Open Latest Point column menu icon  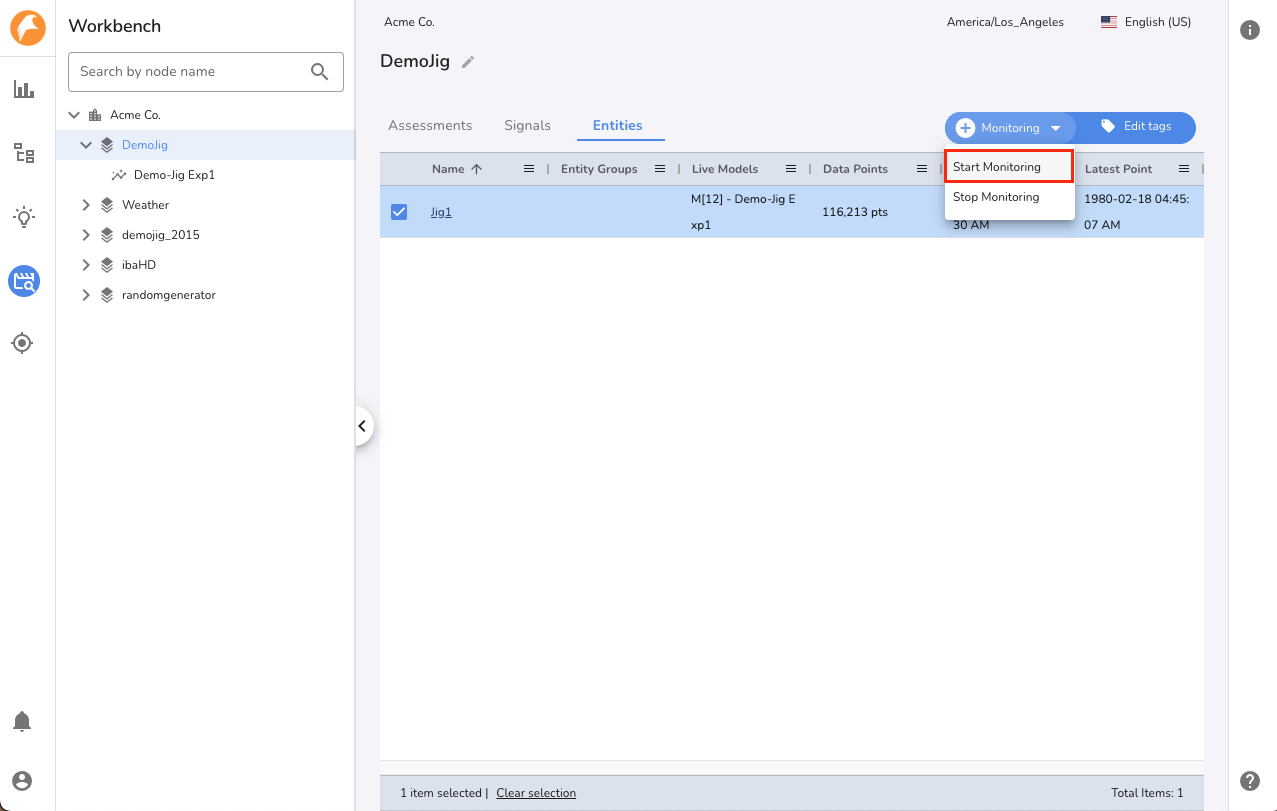click(x=1184, y=169)
